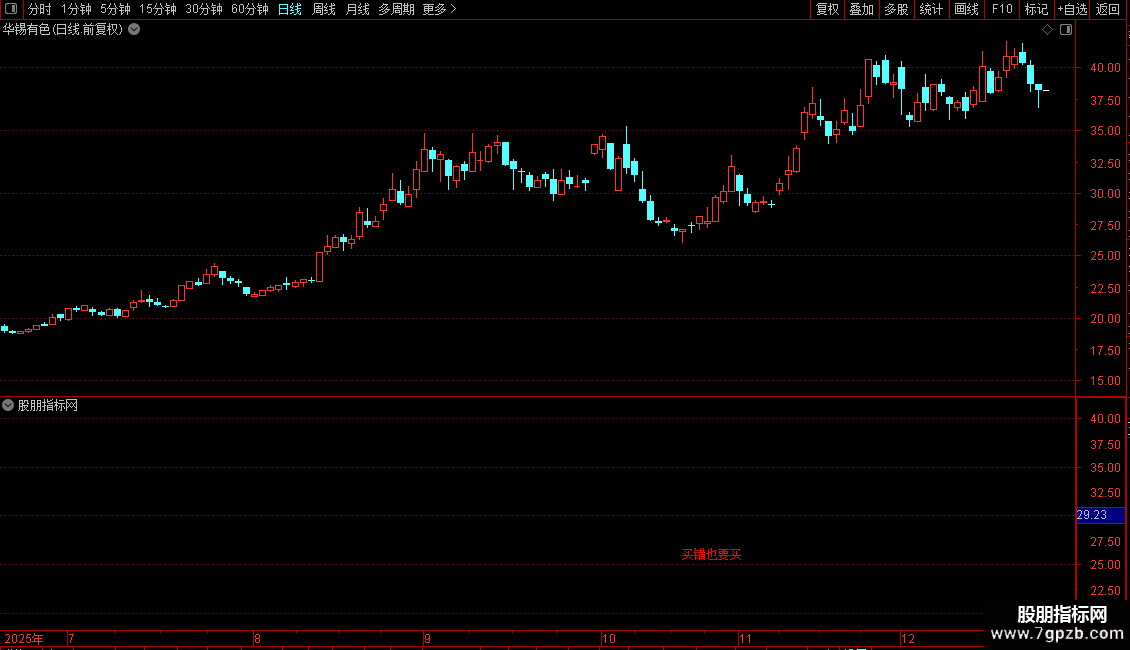Expand dropdown next to 华锡有色 title
Screen dimensions: 1130x650
click(x=134, y=30)
